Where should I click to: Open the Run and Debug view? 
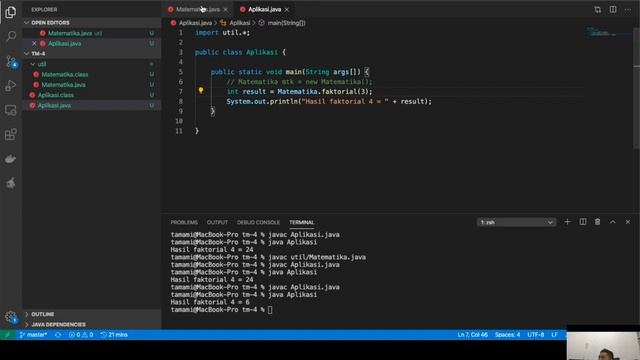pyautogui.click(x=11, y=86)
